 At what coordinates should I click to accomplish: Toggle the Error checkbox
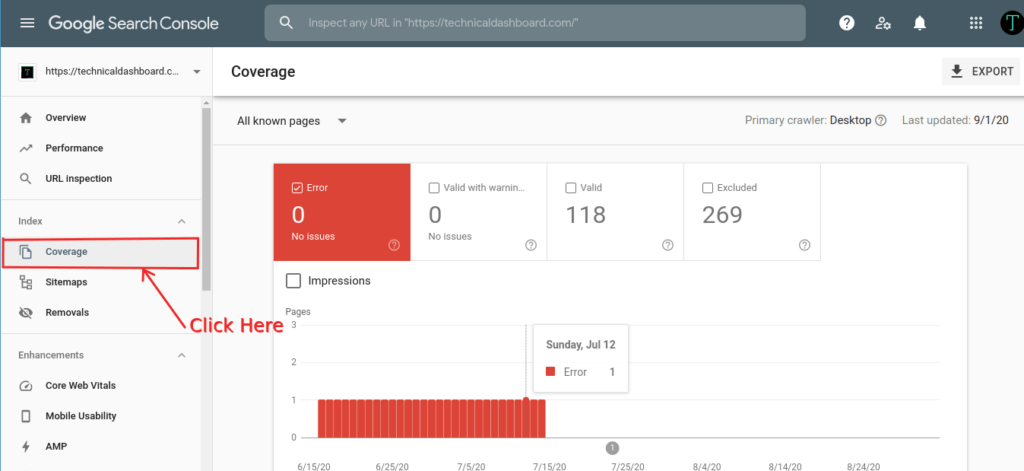[296, 188]
